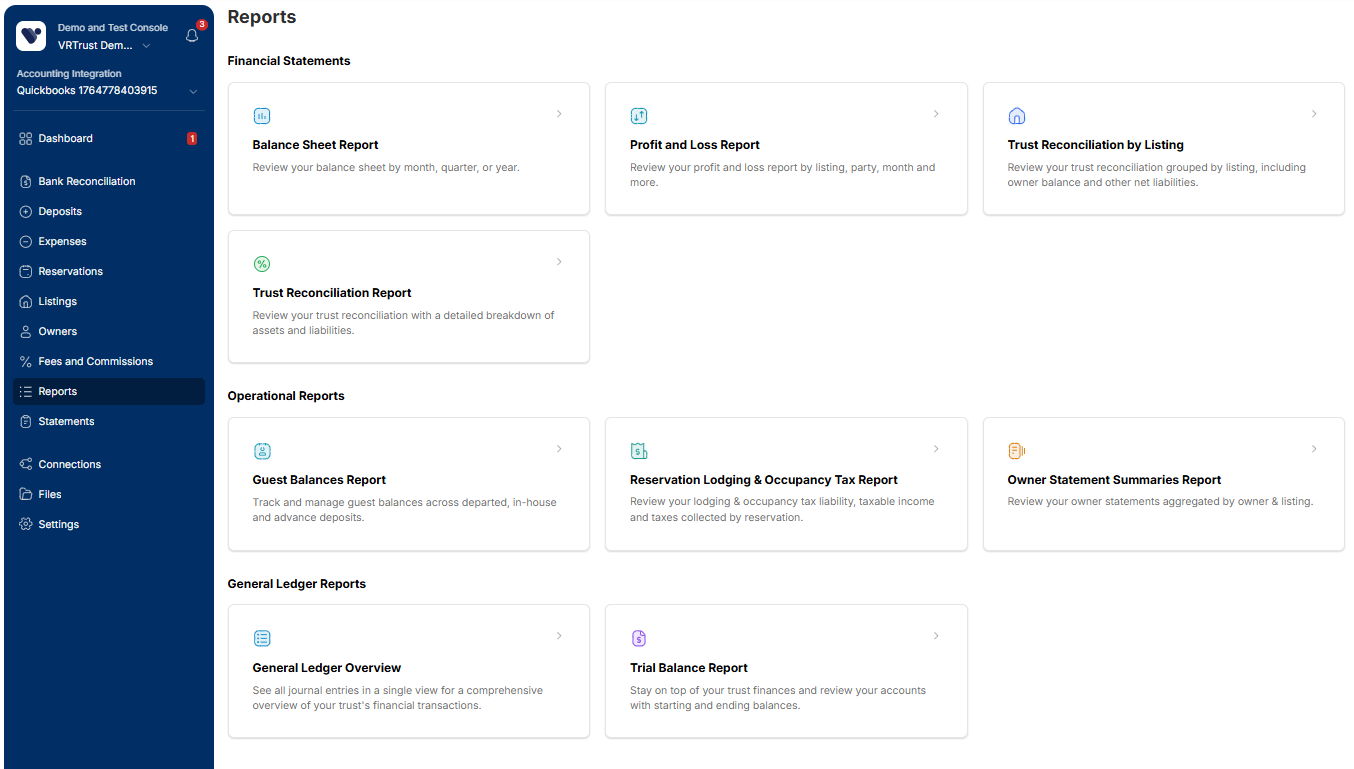Click the Dashboard sidebar icon
1354x769 pixels.
(x=26, y=139)
